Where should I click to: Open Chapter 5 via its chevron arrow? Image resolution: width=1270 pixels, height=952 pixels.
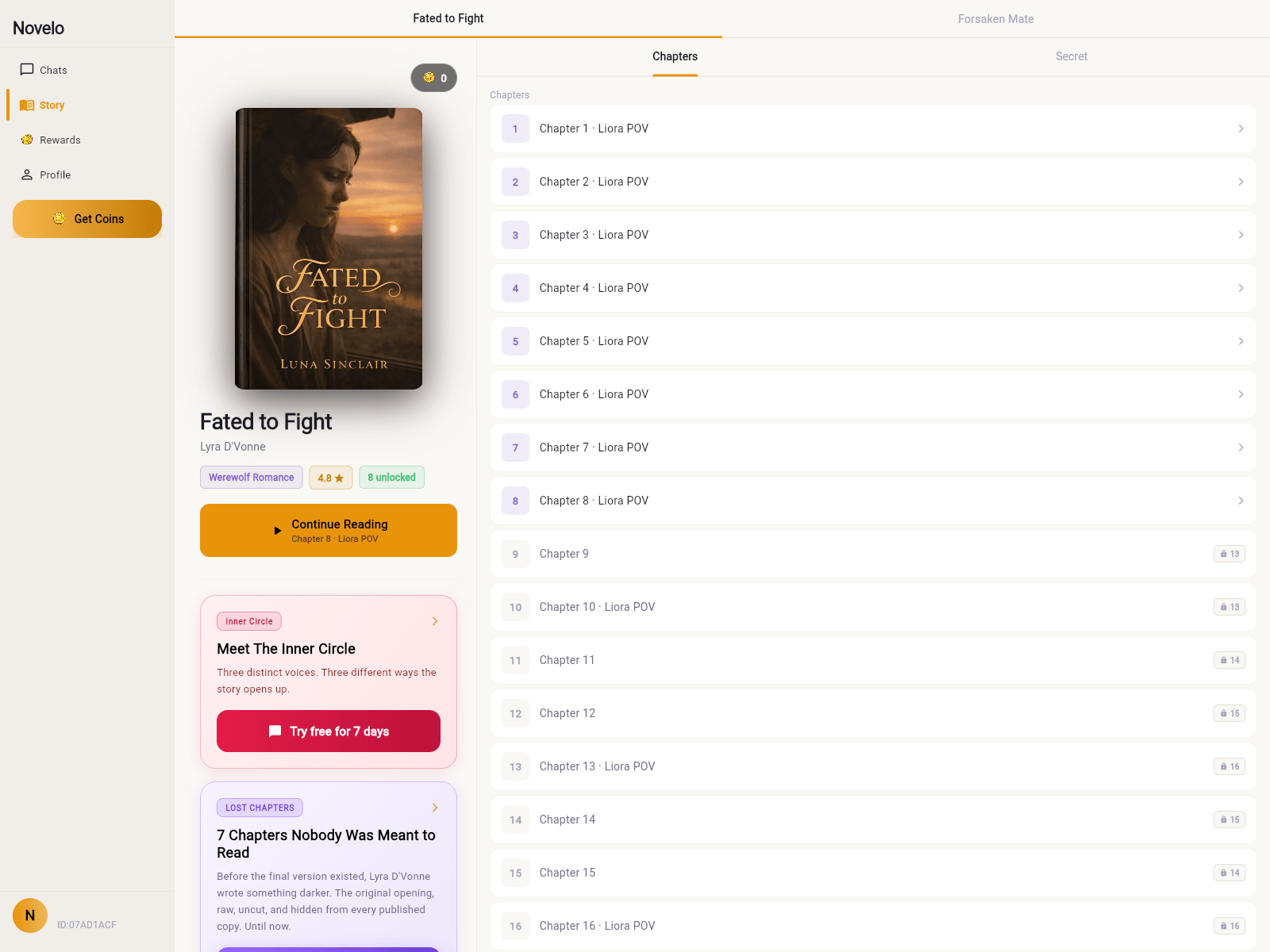(x=1241, y=341)
